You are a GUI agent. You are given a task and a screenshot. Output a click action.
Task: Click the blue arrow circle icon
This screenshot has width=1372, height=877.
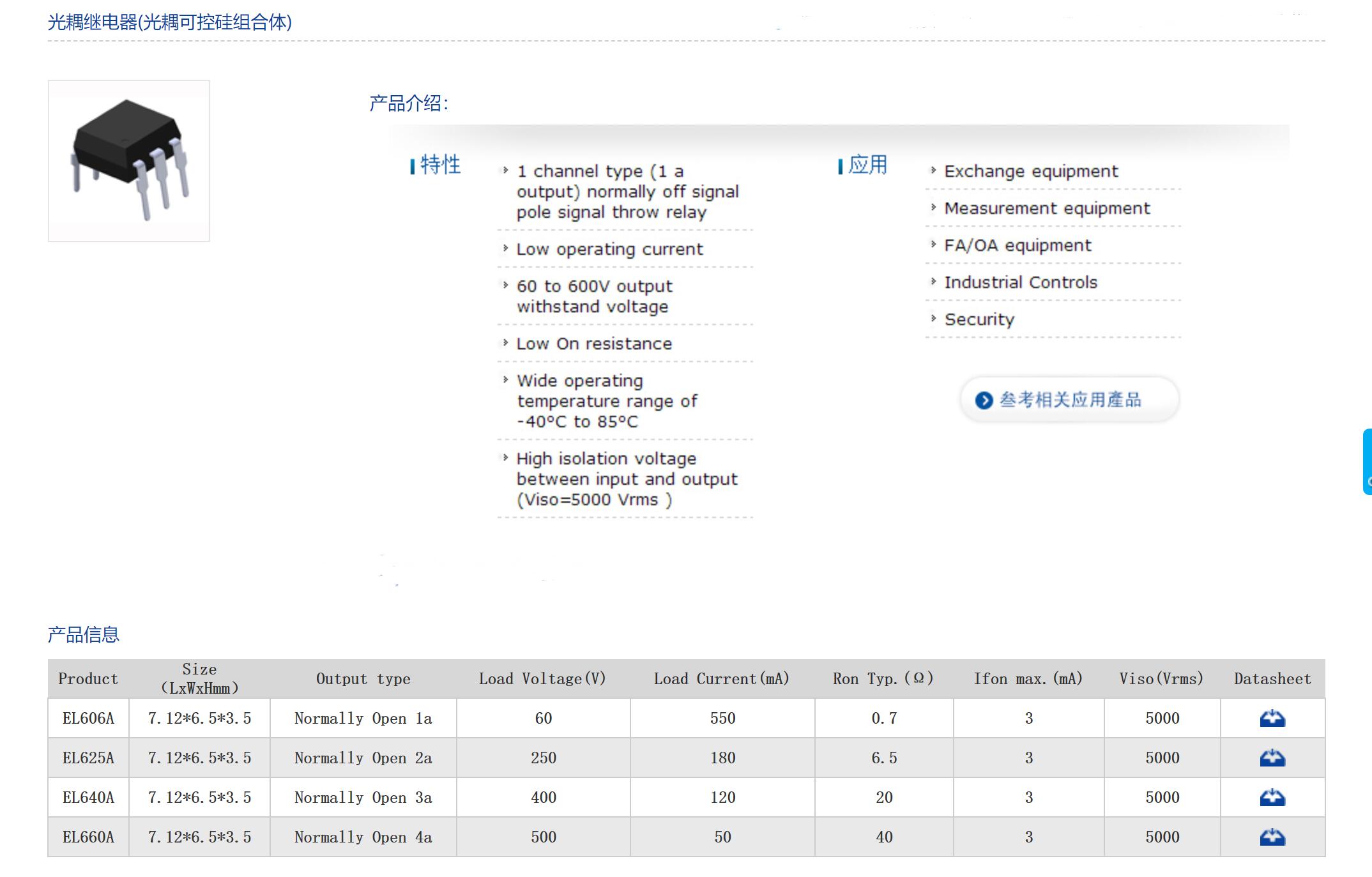click(x=984, y=400)
